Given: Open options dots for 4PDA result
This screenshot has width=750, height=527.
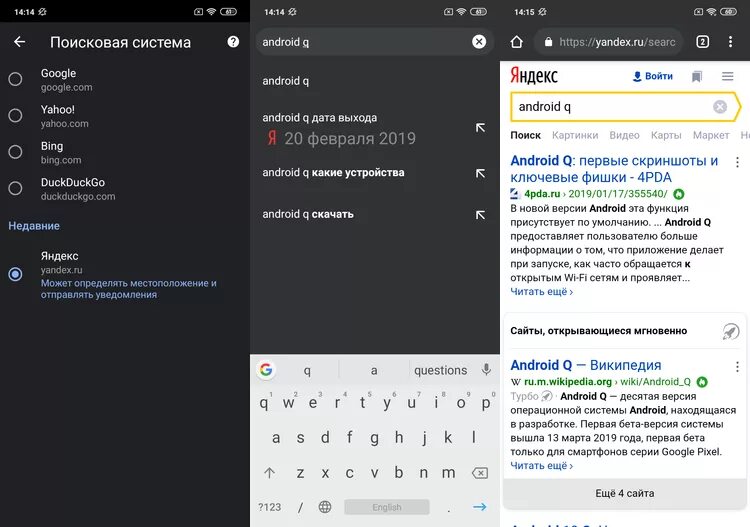Looking at the screenshot, I should pos(737,162).
